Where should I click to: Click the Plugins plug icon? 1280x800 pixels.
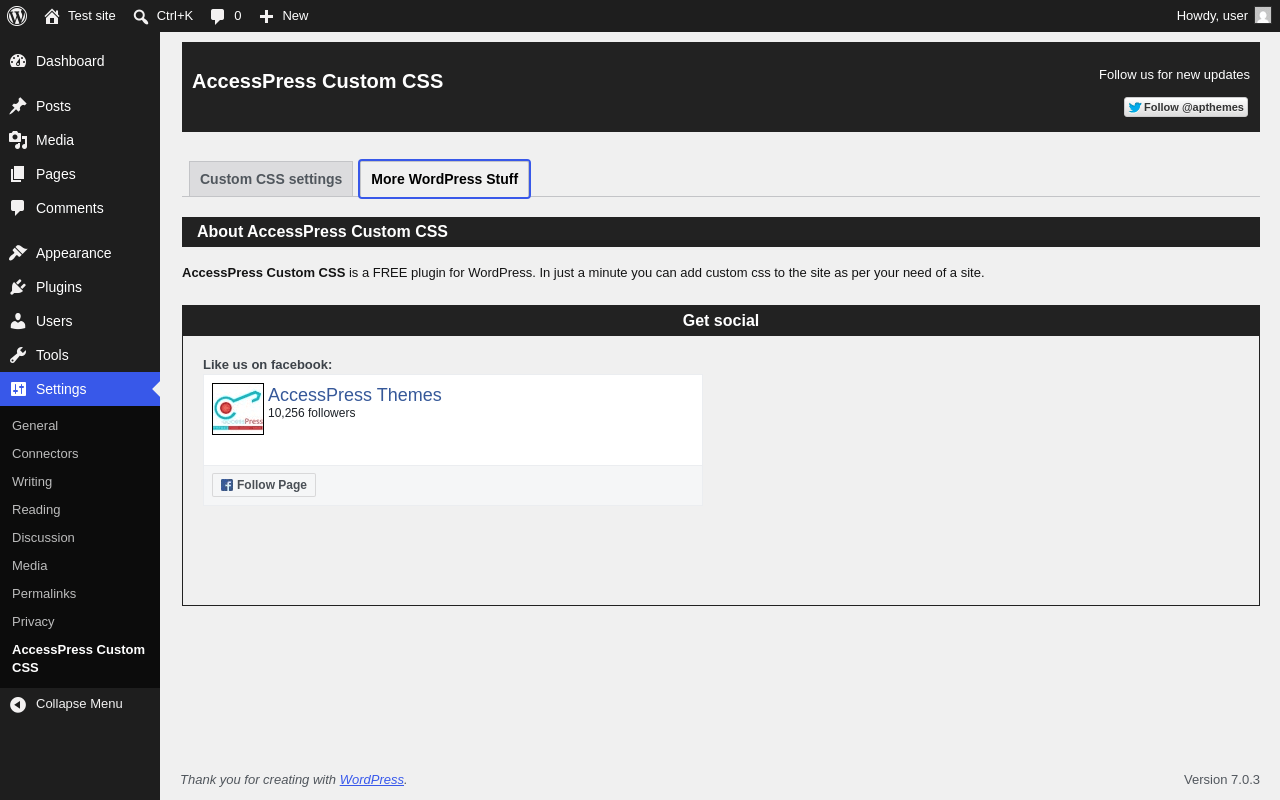(18, 287)
